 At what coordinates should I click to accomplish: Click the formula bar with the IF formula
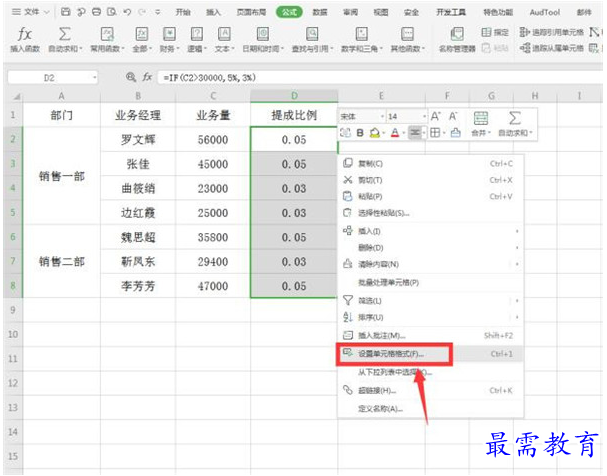click(x=379, y=77)
